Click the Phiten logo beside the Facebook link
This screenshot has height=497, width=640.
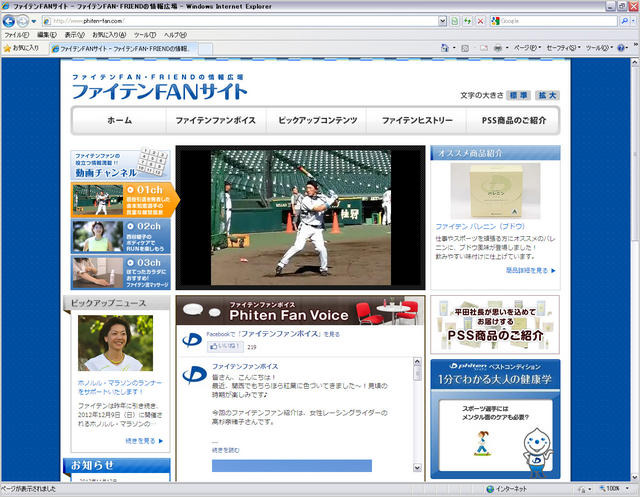192,340
